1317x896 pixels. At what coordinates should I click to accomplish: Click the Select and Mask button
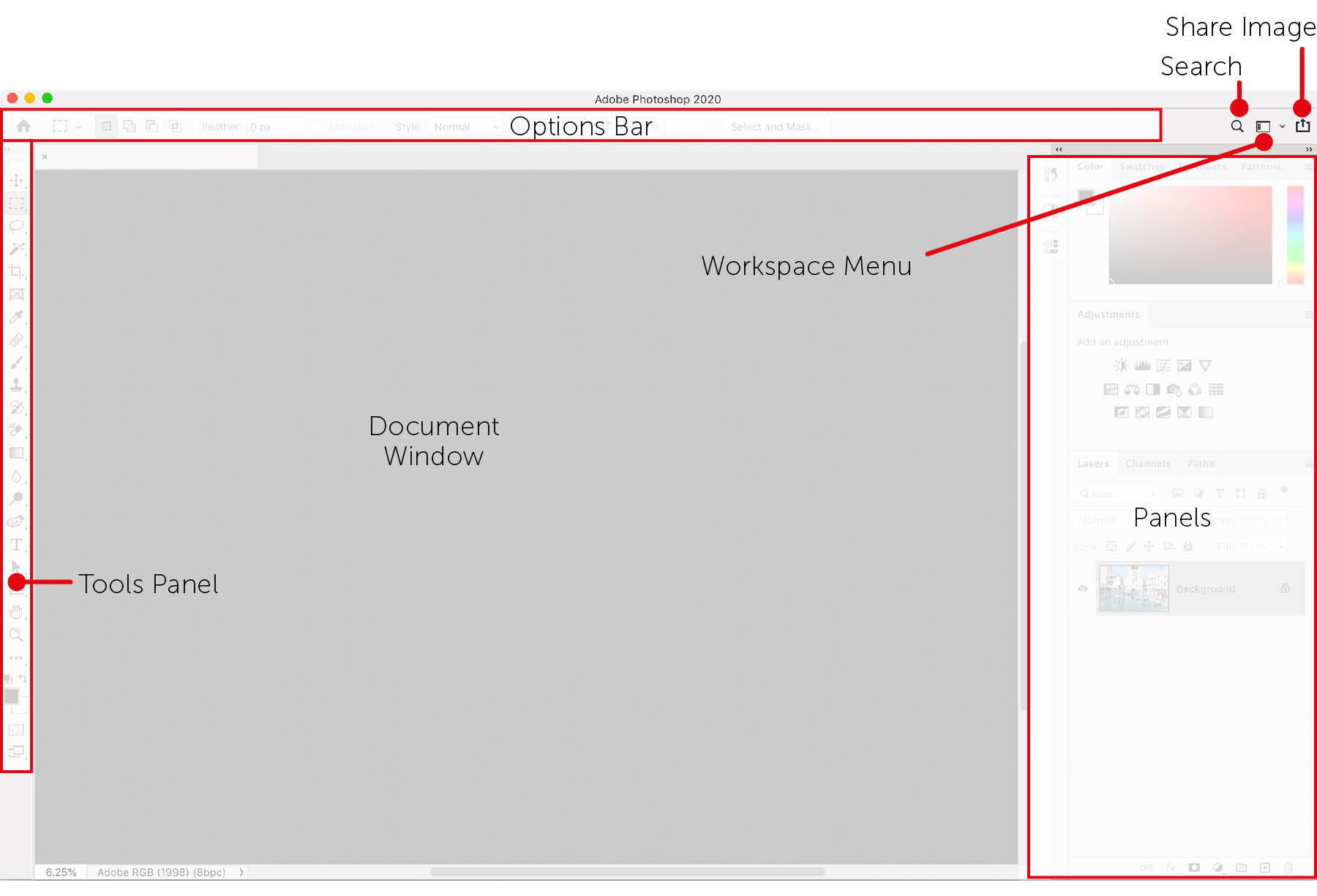click(776, 127)
